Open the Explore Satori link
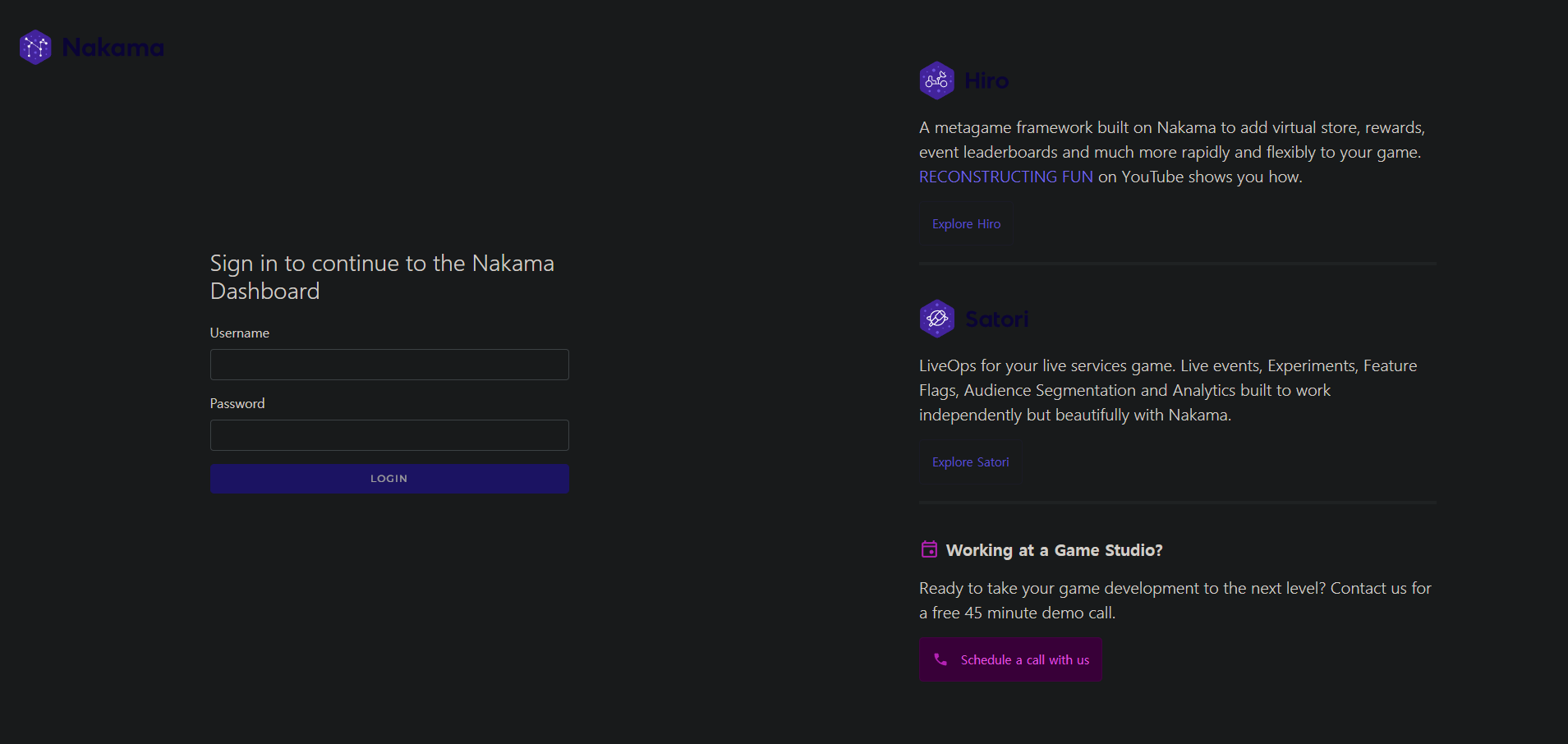The height and width of the screenshot is (744, 1568). click(971, 462)
